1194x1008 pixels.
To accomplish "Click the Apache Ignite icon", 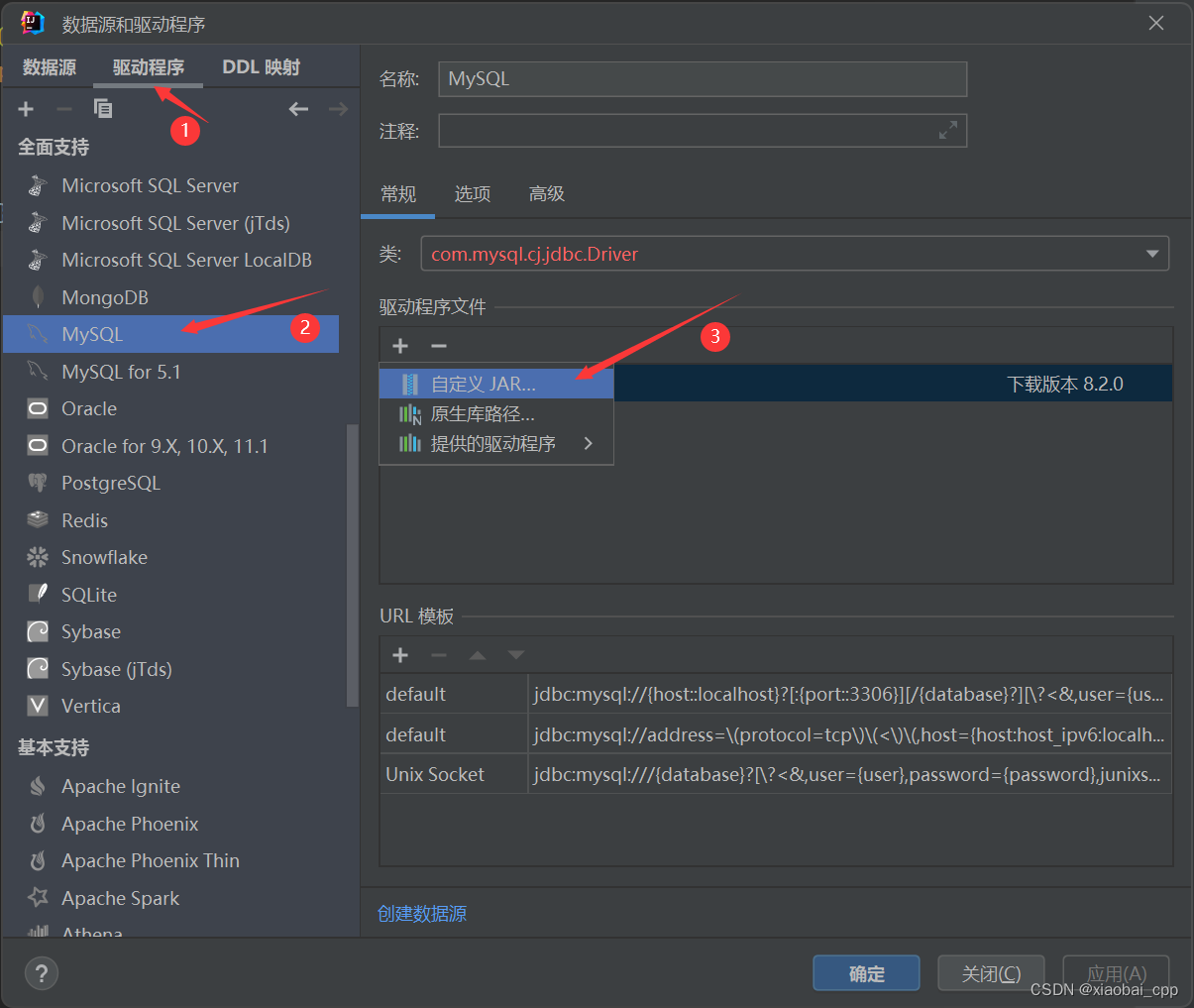I will [38, 786].
